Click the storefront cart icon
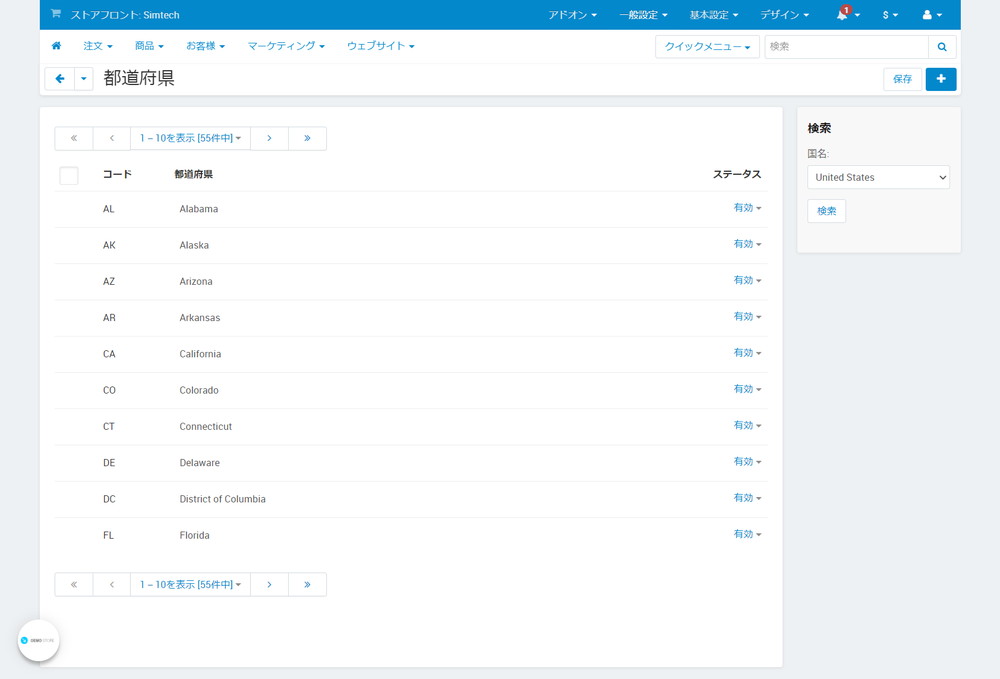This screenshot has height=679, width=1000. 56,13
